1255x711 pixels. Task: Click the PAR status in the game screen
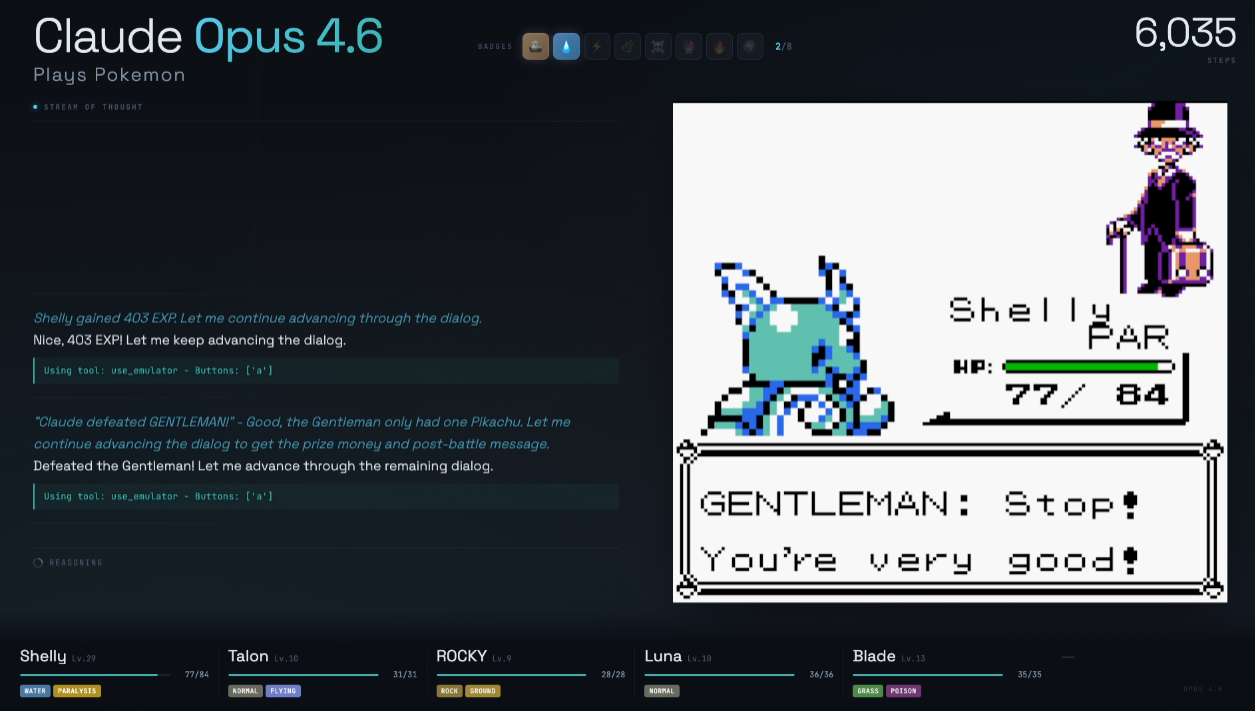(1127, 337)
